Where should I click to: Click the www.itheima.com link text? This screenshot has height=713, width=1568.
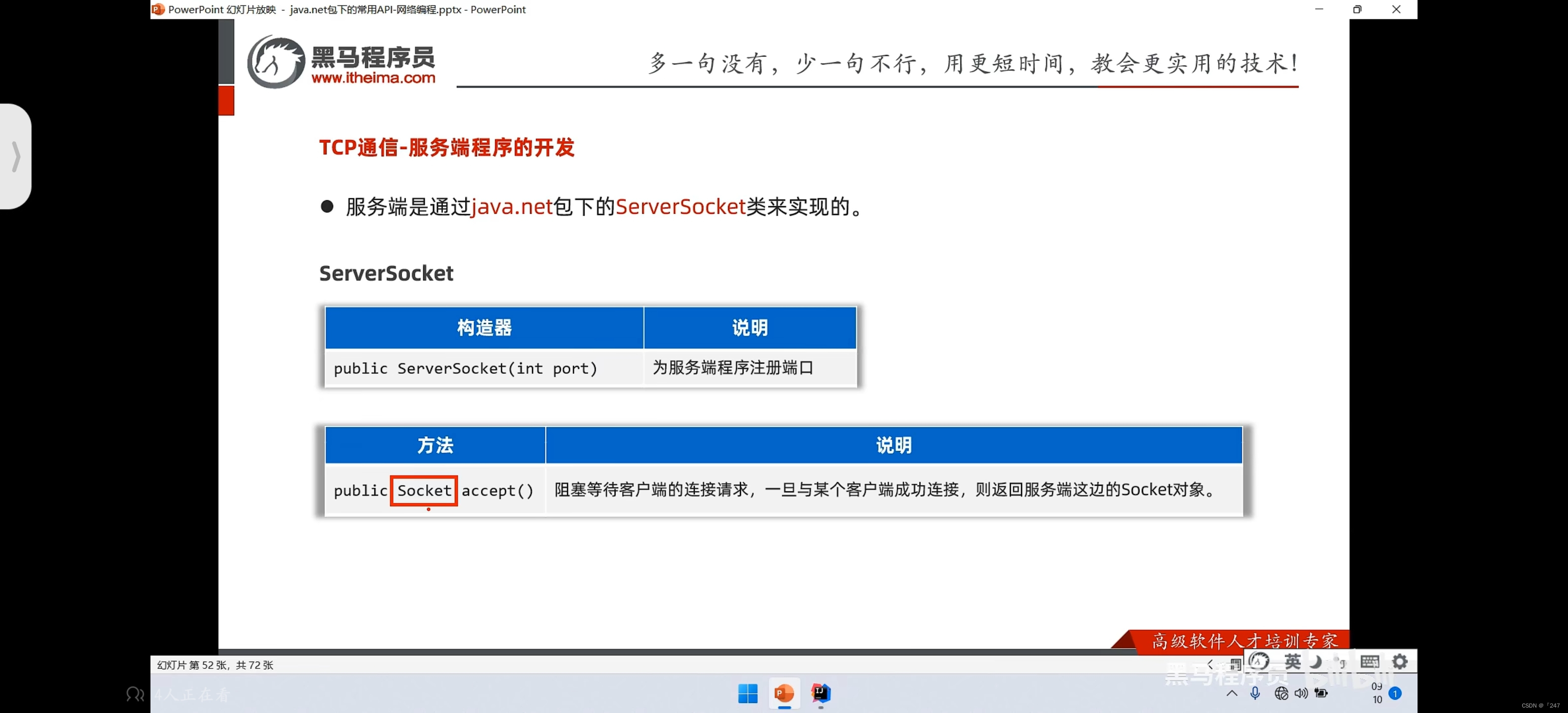(x=373, y=78)
